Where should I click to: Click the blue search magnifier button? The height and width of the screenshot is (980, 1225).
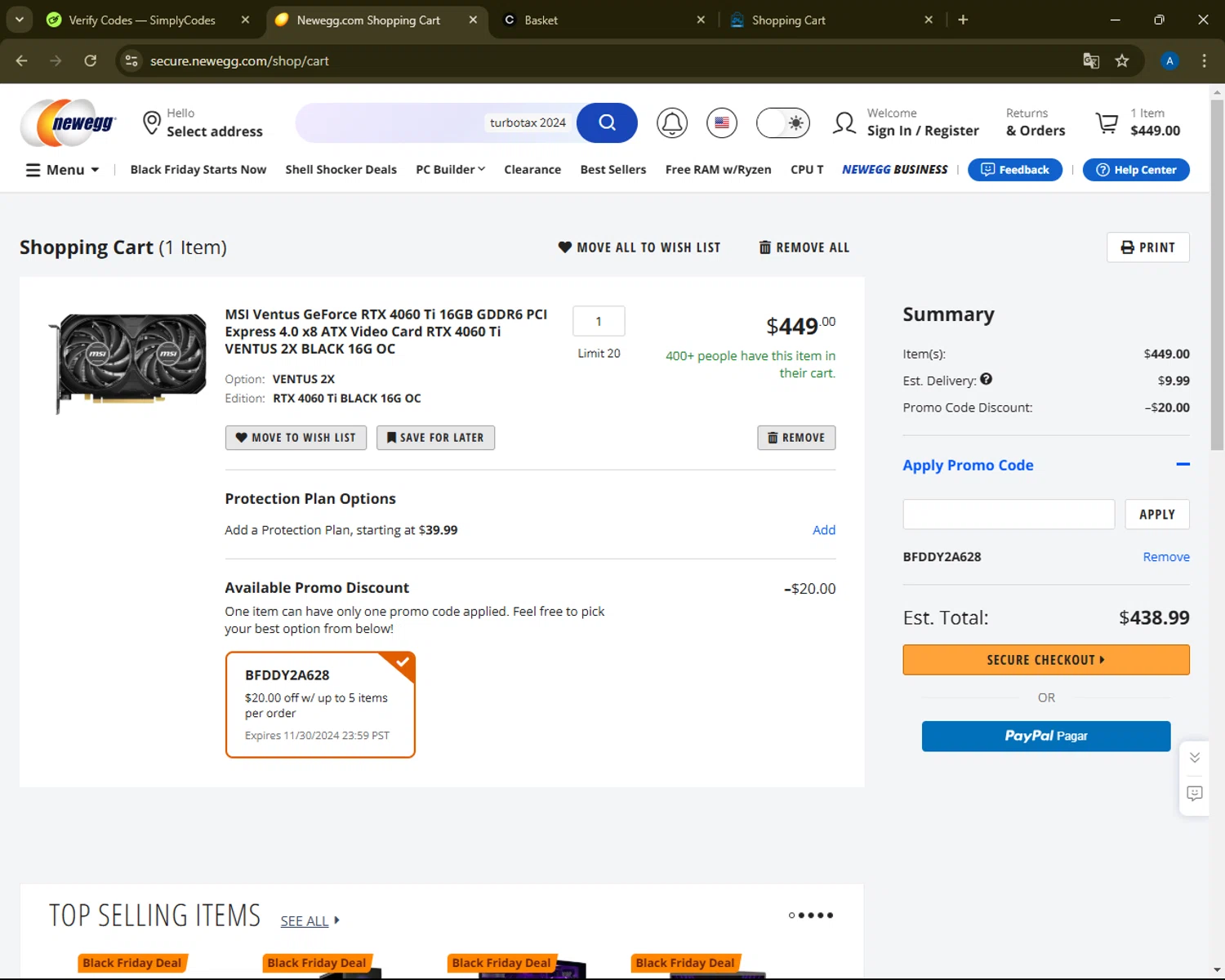pos(607,122)
